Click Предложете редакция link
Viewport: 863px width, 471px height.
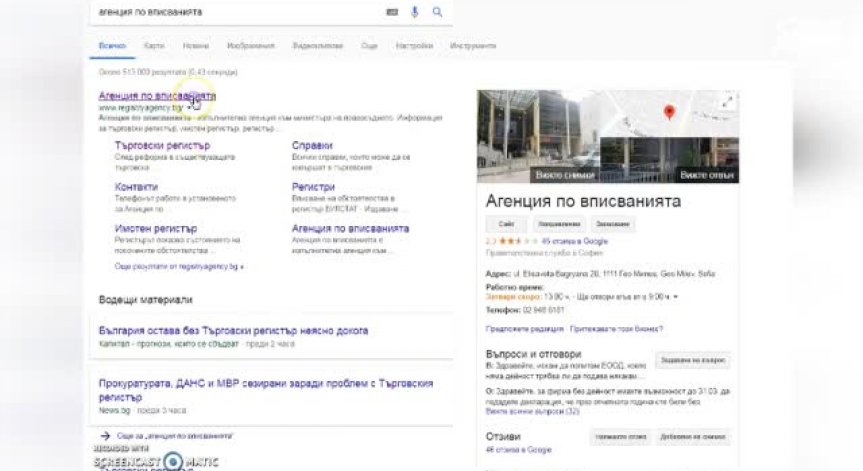tap(525, 328)
